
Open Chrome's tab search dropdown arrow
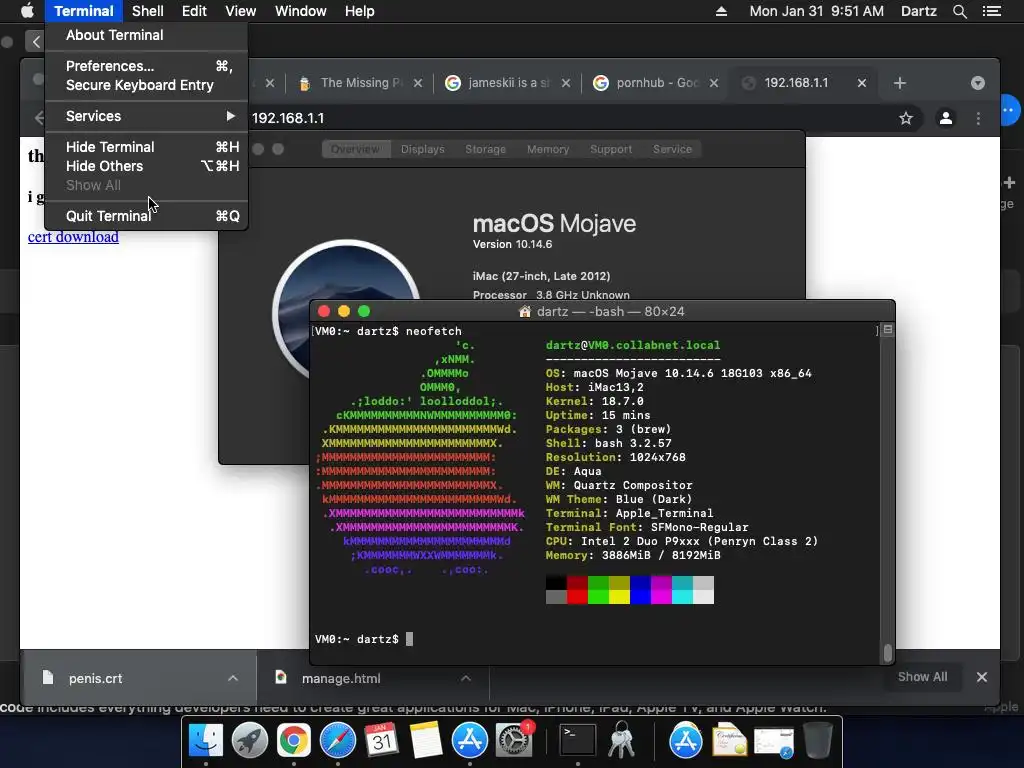978,83
